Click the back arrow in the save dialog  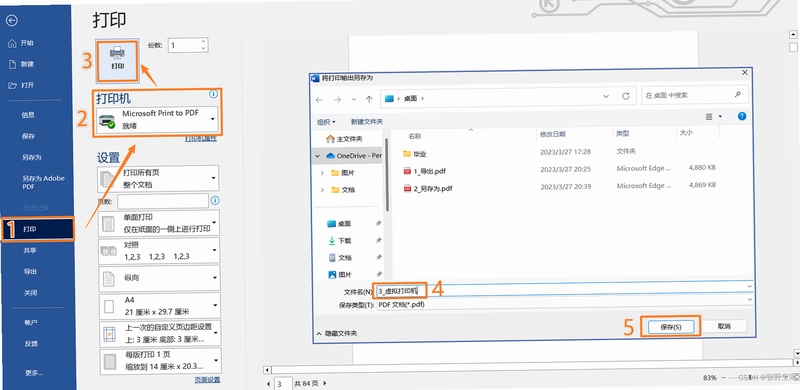point(319,100)
